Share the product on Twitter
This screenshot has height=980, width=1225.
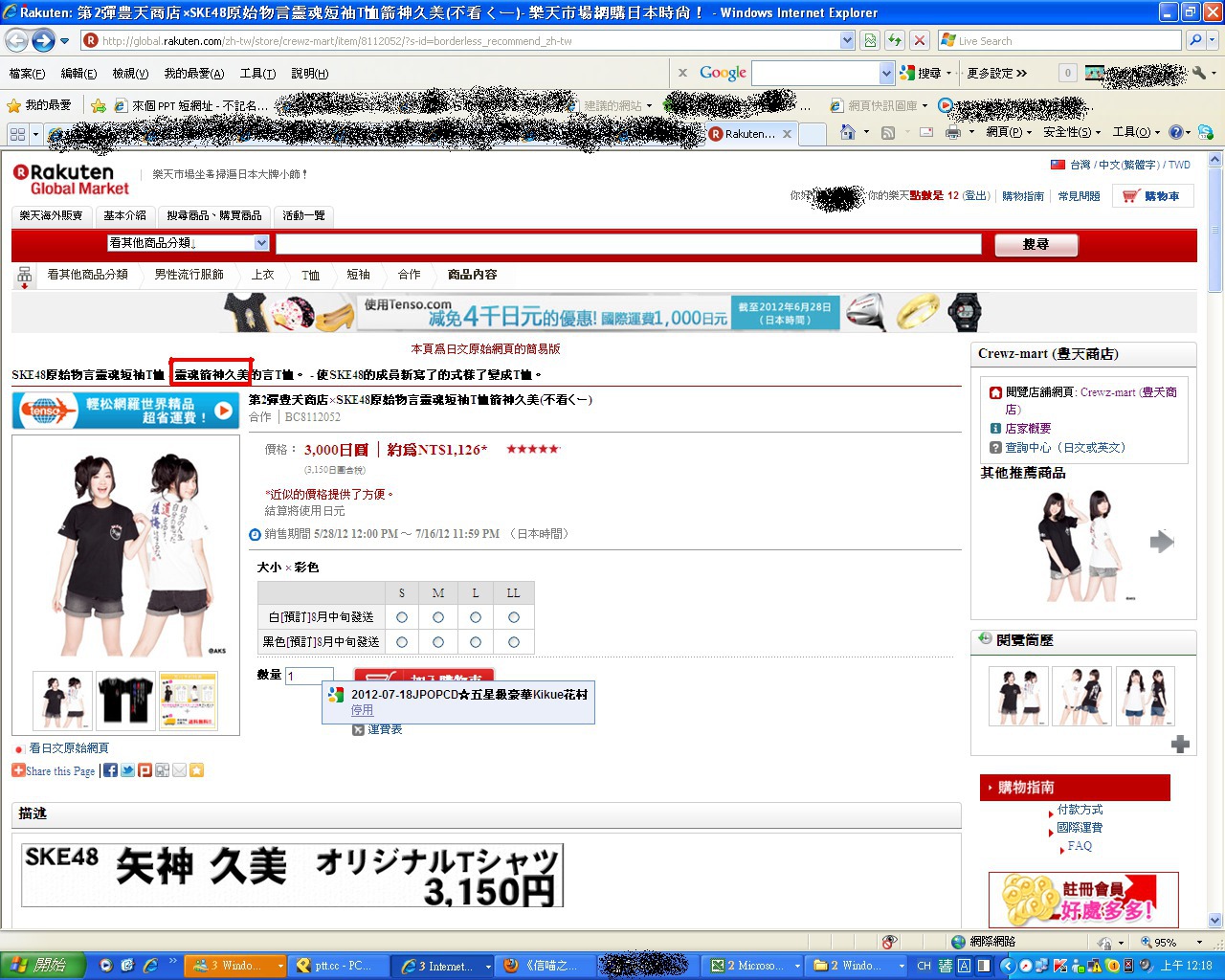(127, 770)
